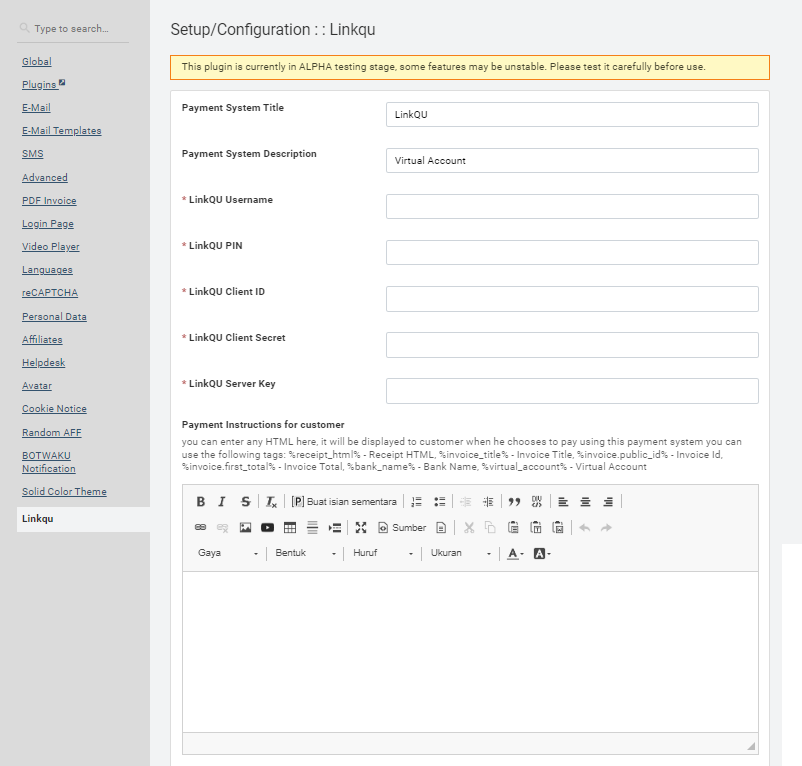Open PDF Invoice settings
The image size is (802, 766).
pos(49,200)
